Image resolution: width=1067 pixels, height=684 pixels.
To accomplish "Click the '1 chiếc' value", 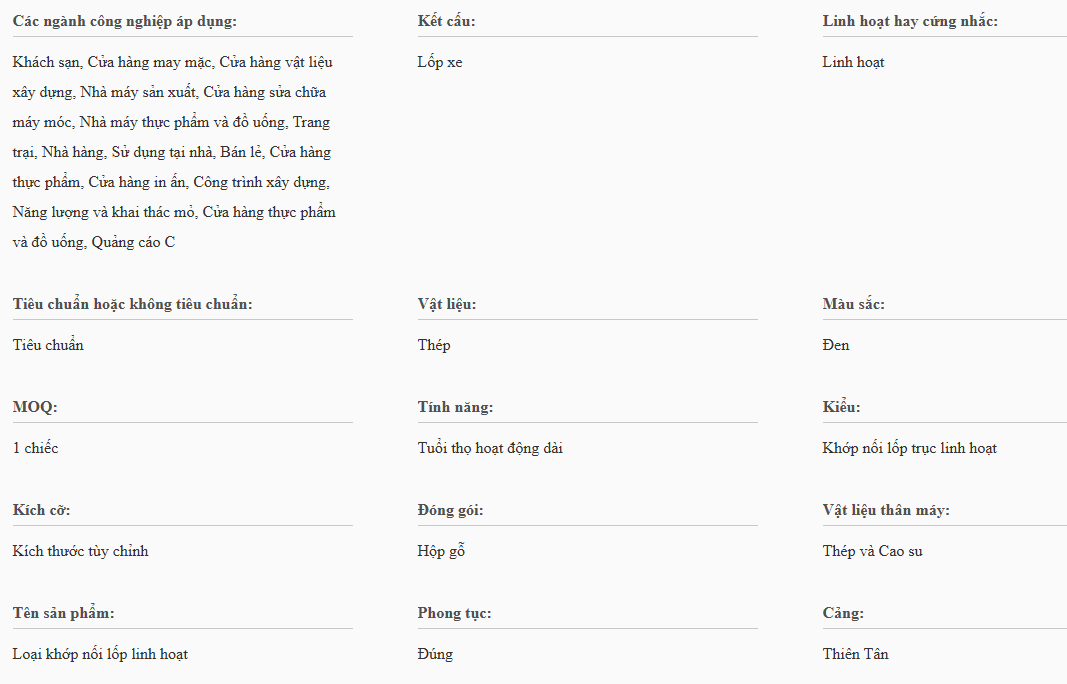I will coord(36,448).
